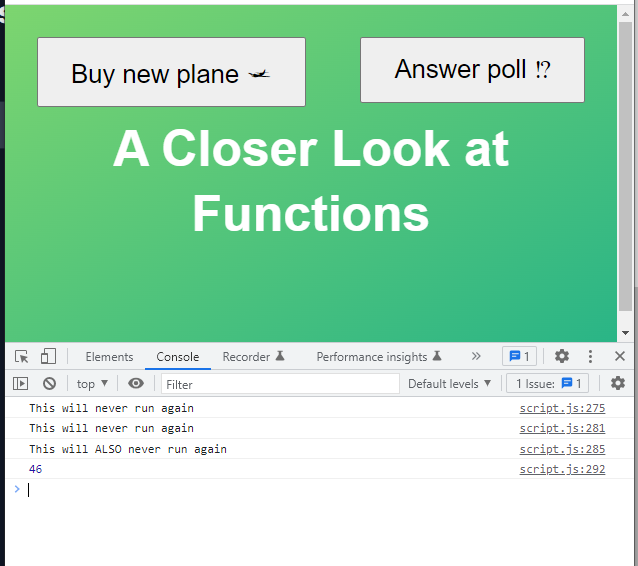Open the Default levels dropdown
Viewport: 638px width, 566px height.
coord(450,384)
